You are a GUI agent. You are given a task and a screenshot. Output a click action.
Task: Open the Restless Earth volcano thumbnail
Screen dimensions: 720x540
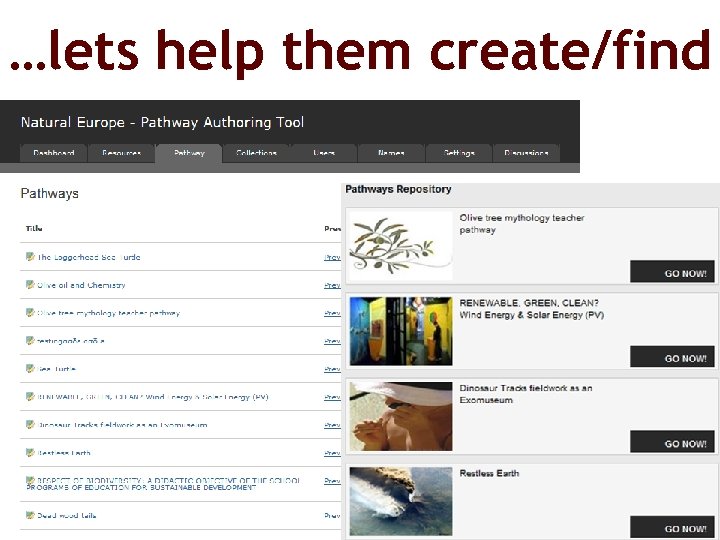tap(401, 501)
